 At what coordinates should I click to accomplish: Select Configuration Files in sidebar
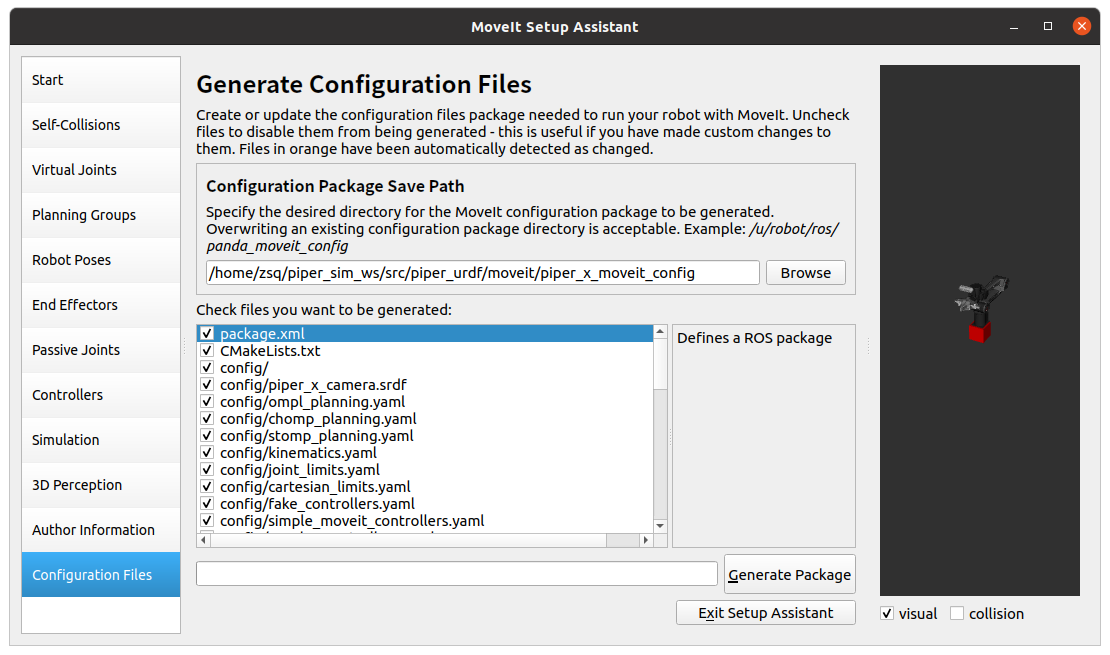click(101, 575)
